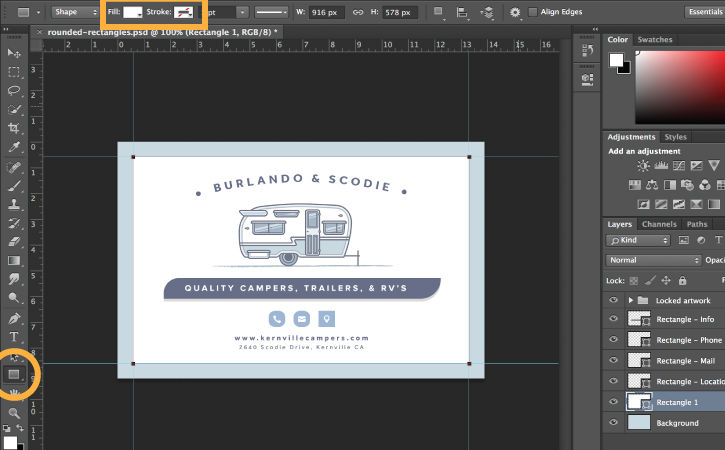Select the Lasso tool
The height and width of the screenshot is (450, 725).
pyautogui.click(x=14, y=90)
